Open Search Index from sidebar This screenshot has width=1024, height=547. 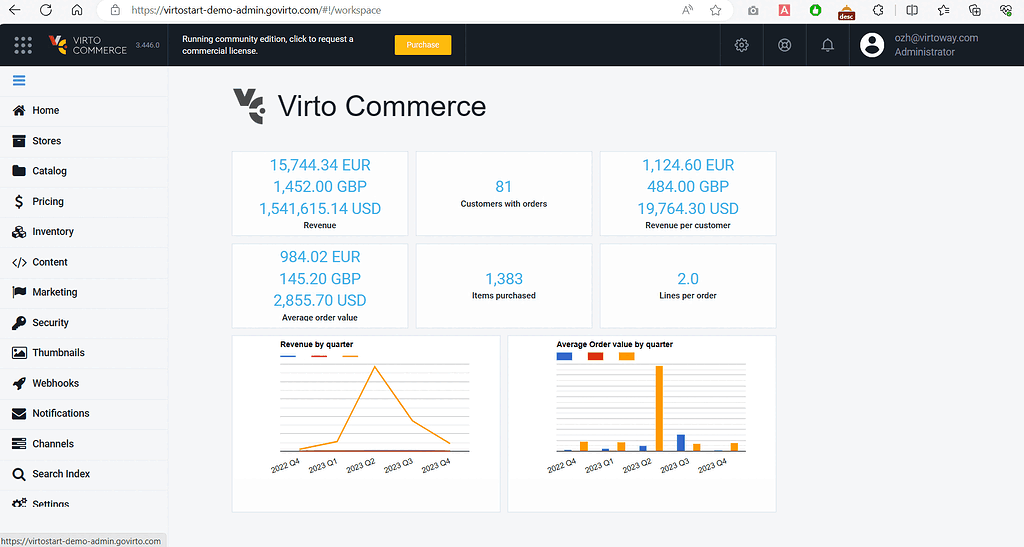(60, 474)
